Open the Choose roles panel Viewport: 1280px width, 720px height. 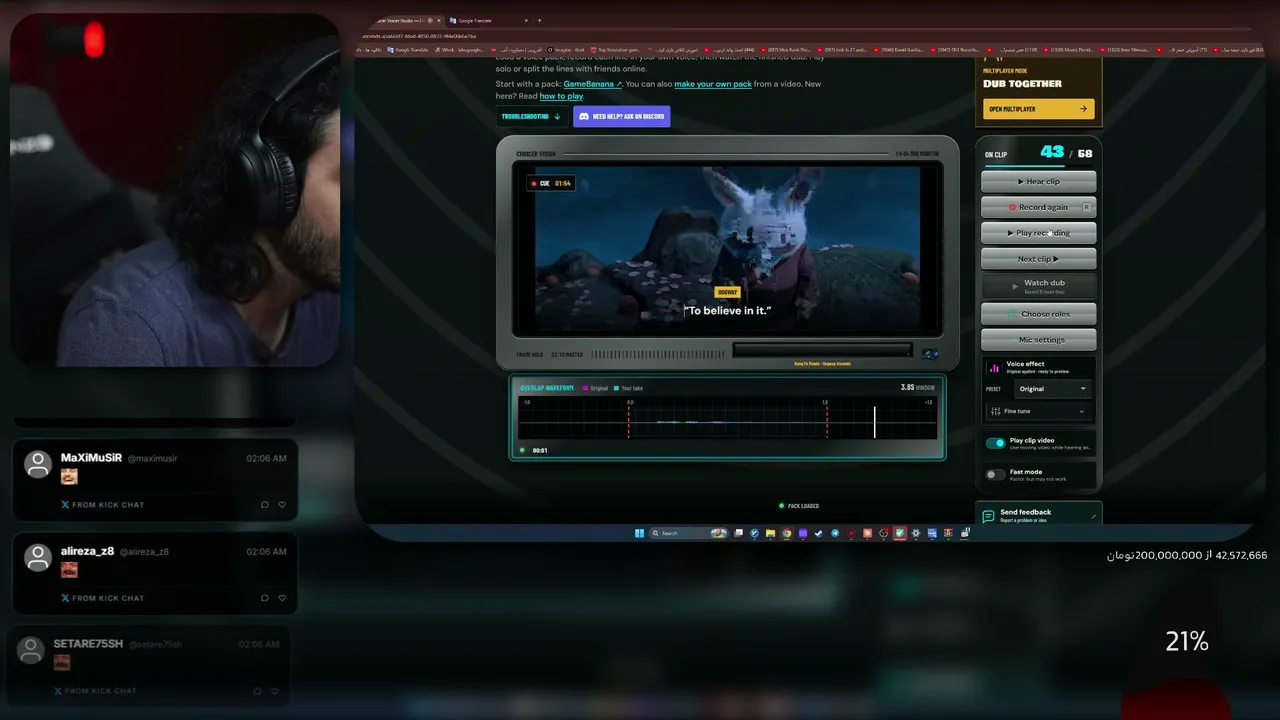coord(1038,314)
